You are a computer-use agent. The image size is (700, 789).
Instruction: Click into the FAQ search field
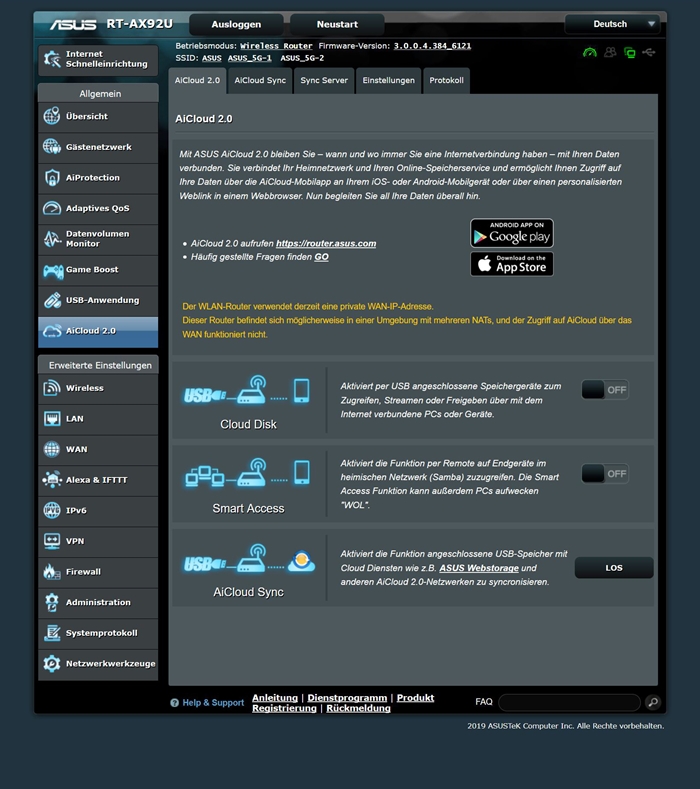[569, 702]
